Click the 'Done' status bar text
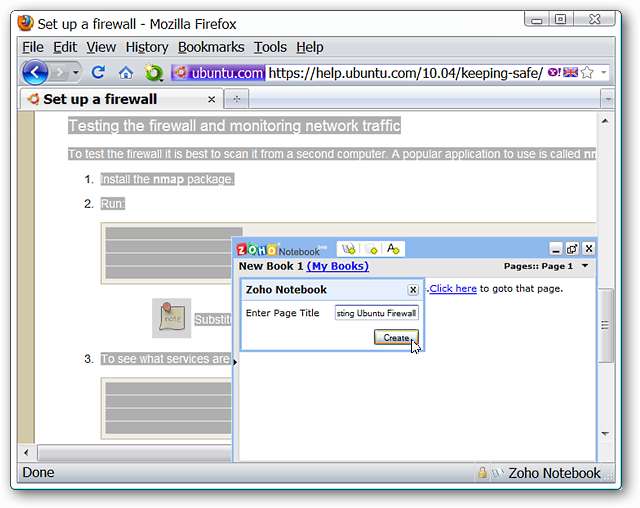Viewport: 640px width, 508px height. [x=38, y=473]
